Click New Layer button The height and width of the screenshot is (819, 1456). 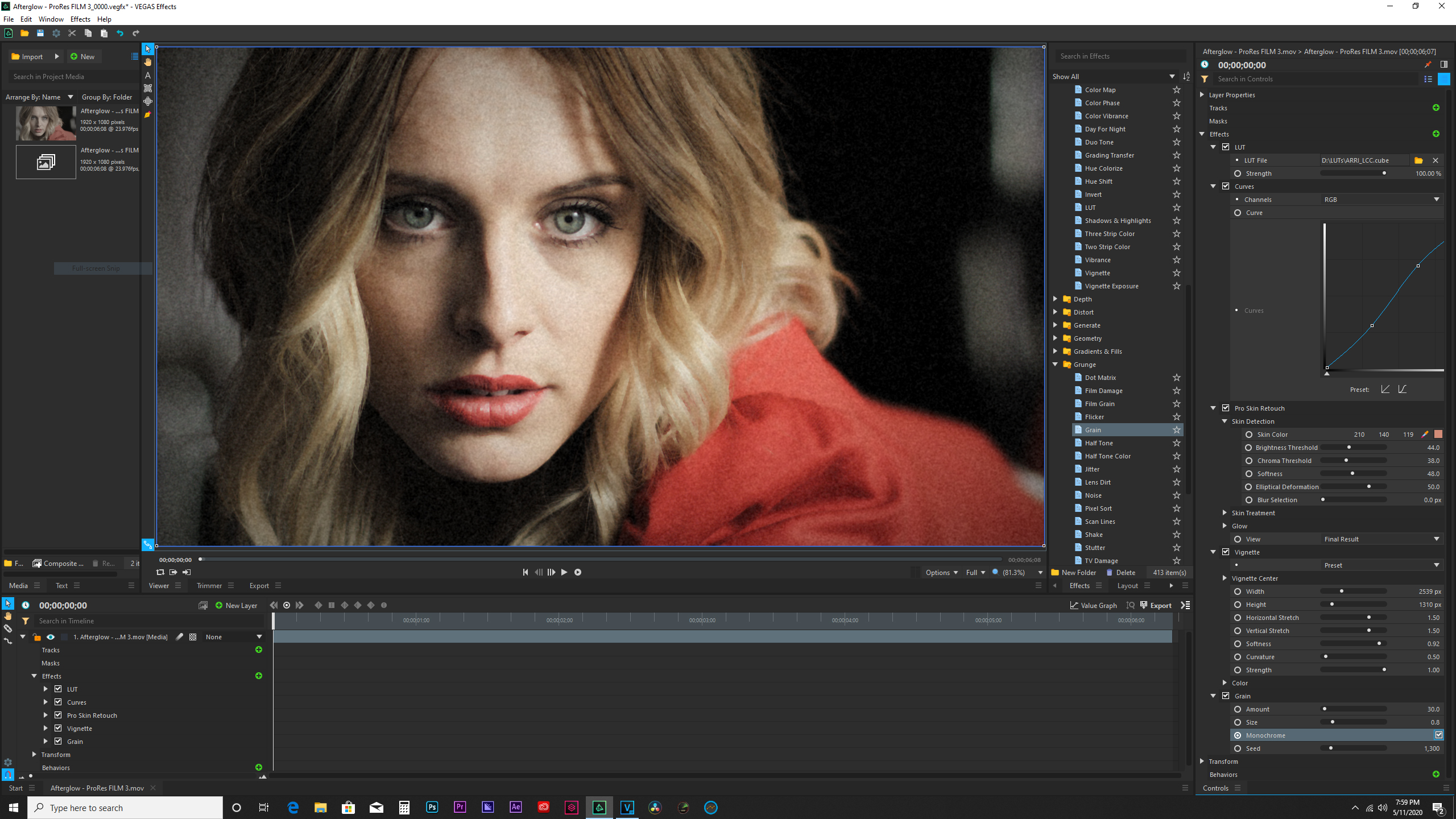pos(237,606)
